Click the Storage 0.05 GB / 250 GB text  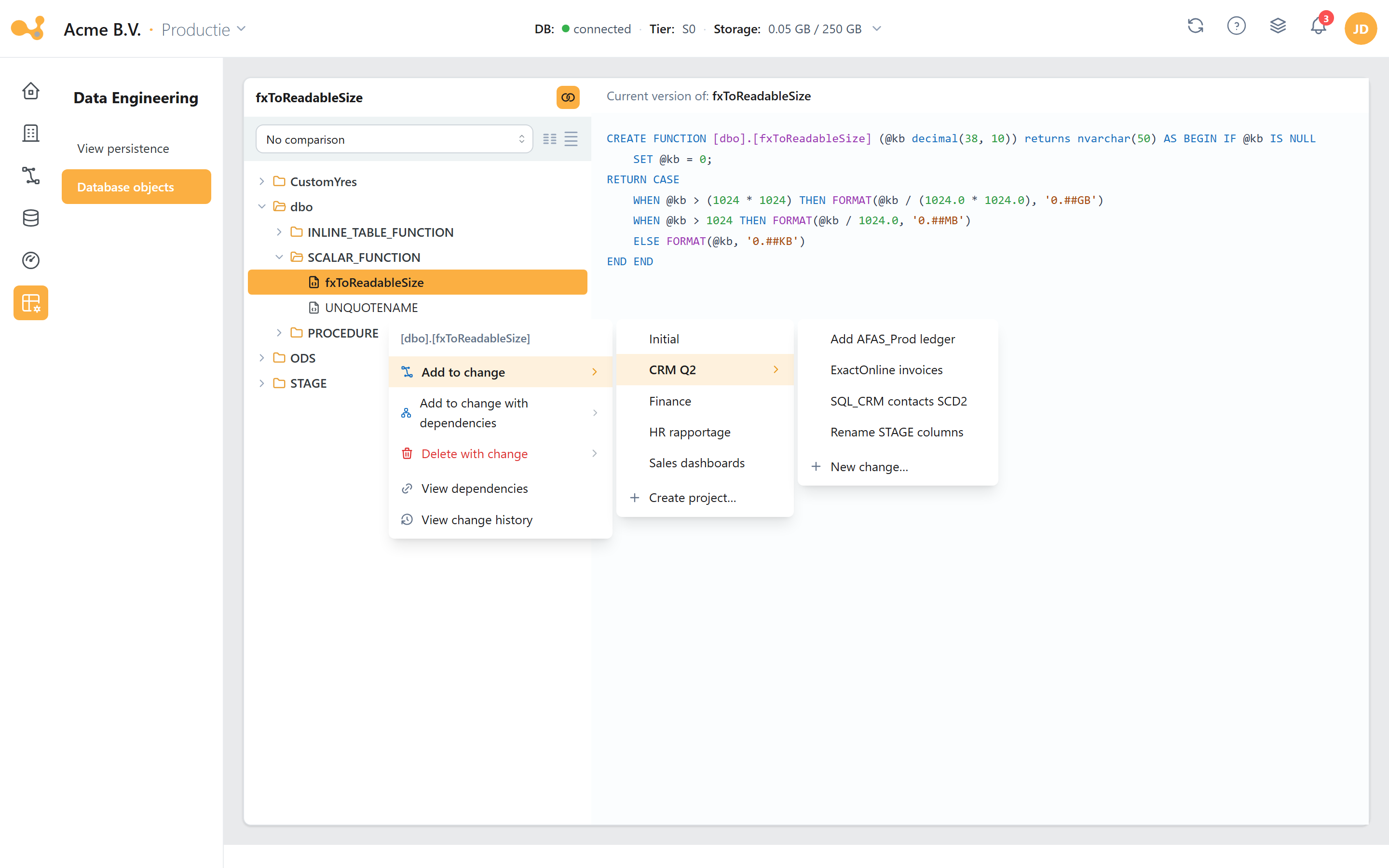(x=787, y=29)
